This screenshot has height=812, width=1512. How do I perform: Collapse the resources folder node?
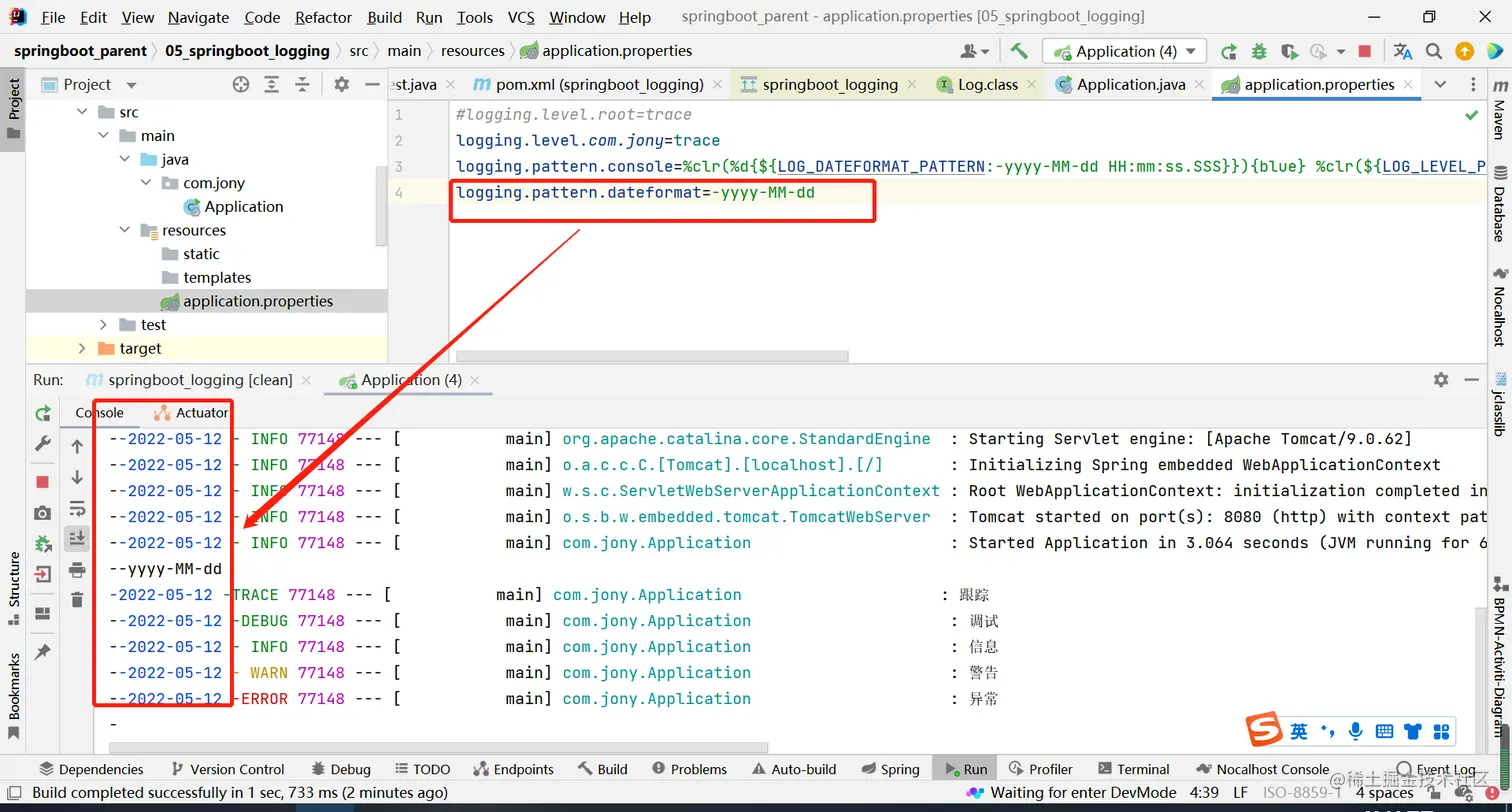point(125,230)
